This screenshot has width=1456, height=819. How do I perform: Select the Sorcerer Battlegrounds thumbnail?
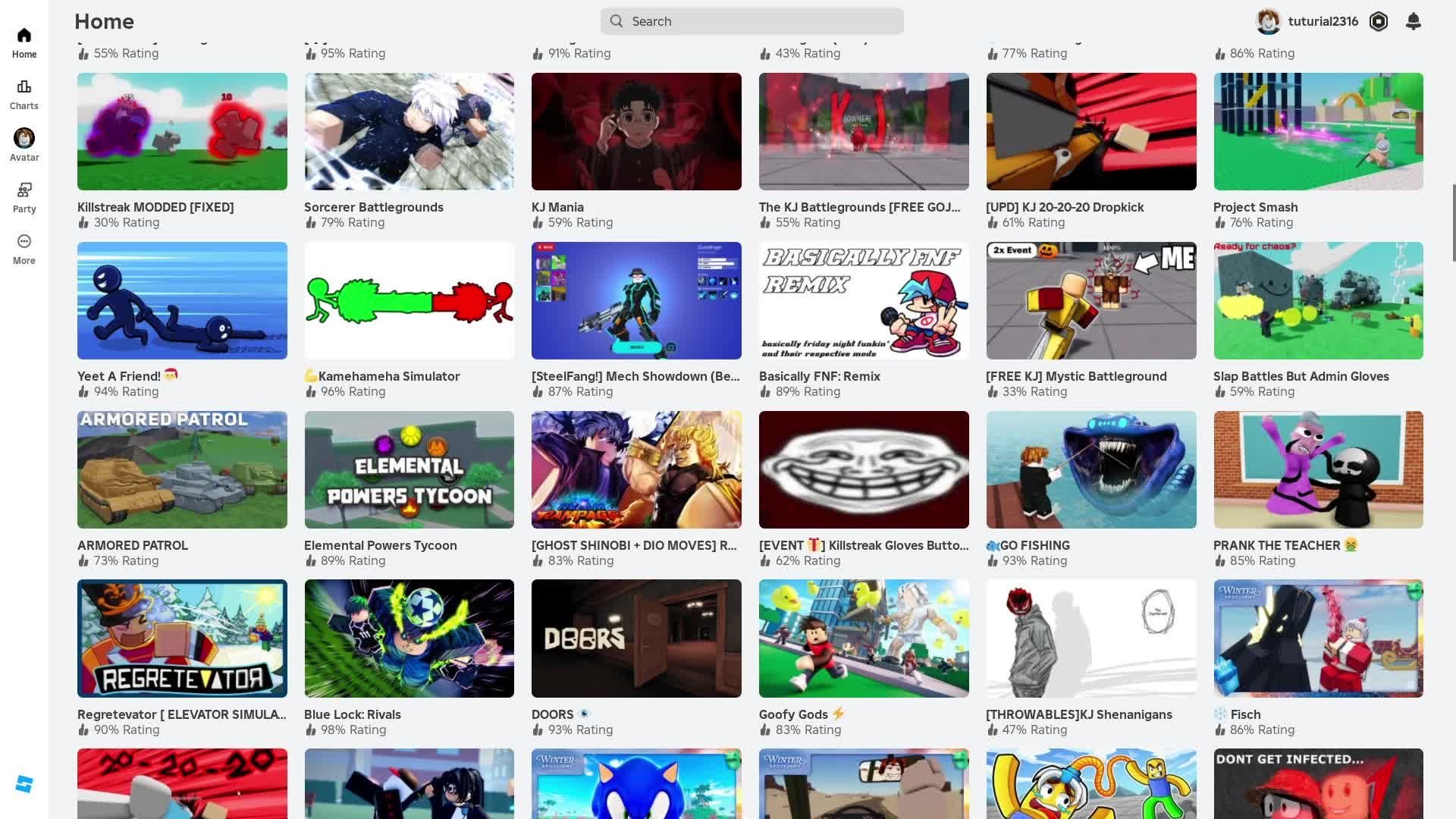(409, 131)
